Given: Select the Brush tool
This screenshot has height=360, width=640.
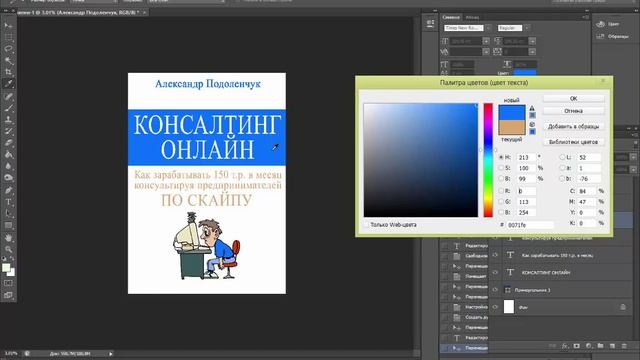Looking at the screenshot, I should [x=8, y=108].
